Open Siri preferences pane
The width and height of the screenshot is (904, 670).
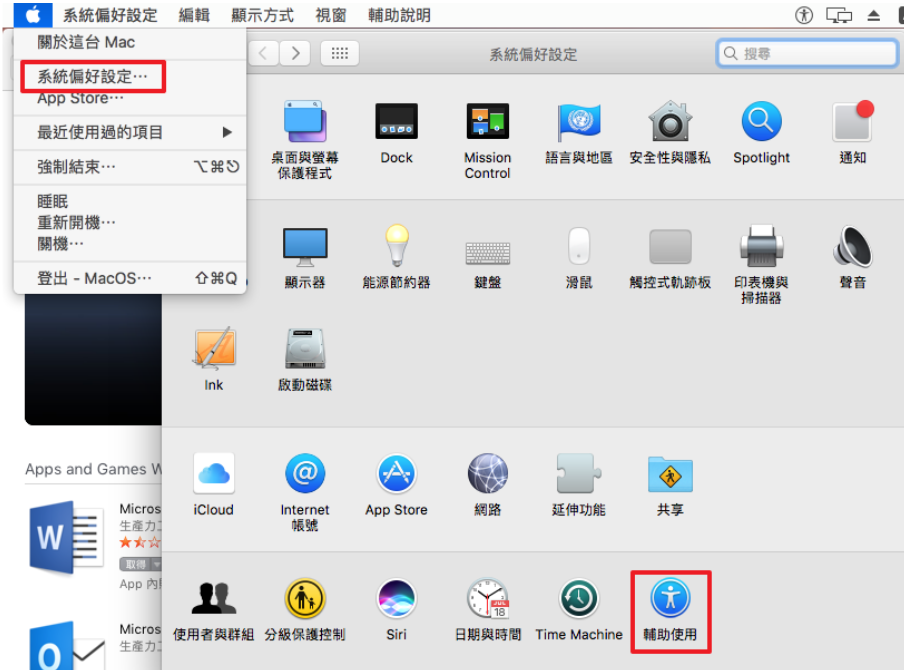[x=397, y=609]
